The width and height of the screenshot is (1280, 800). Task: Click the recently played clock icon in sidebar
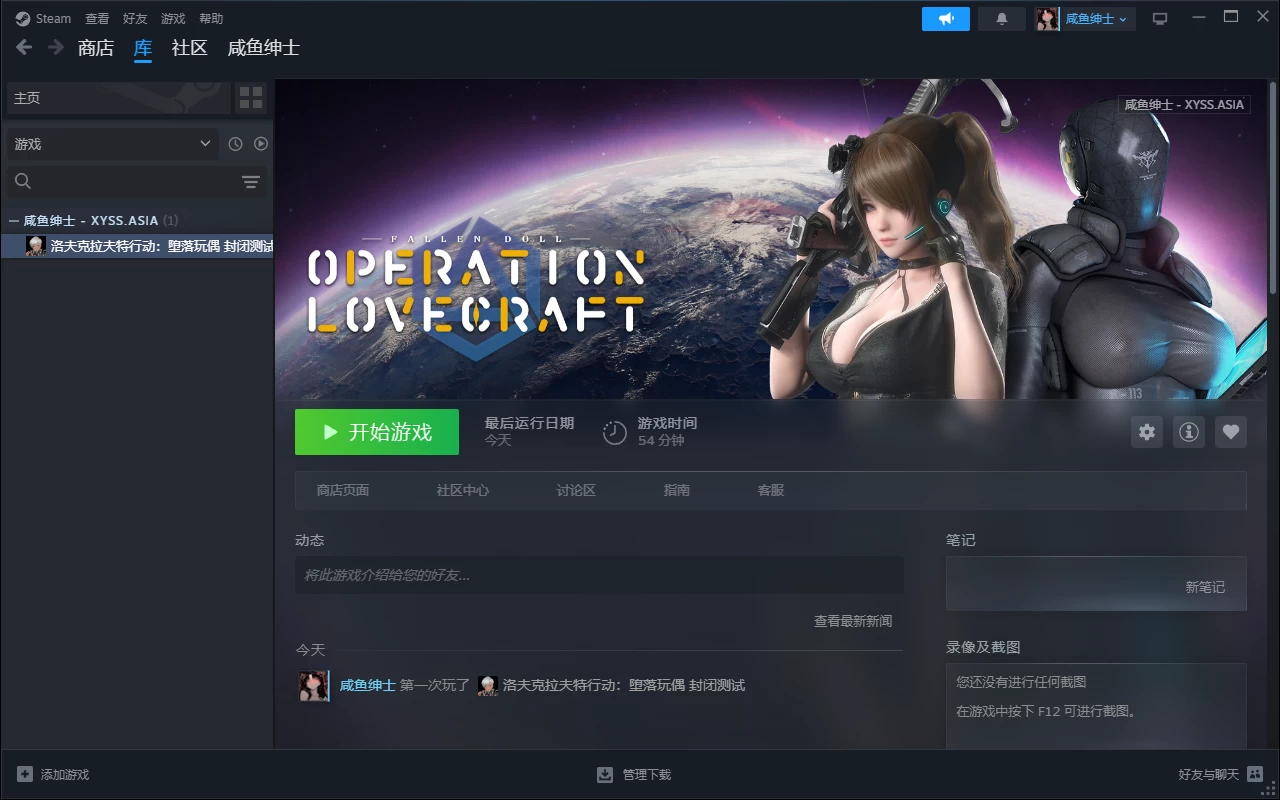pyautogui.click(x=234, y=143)
